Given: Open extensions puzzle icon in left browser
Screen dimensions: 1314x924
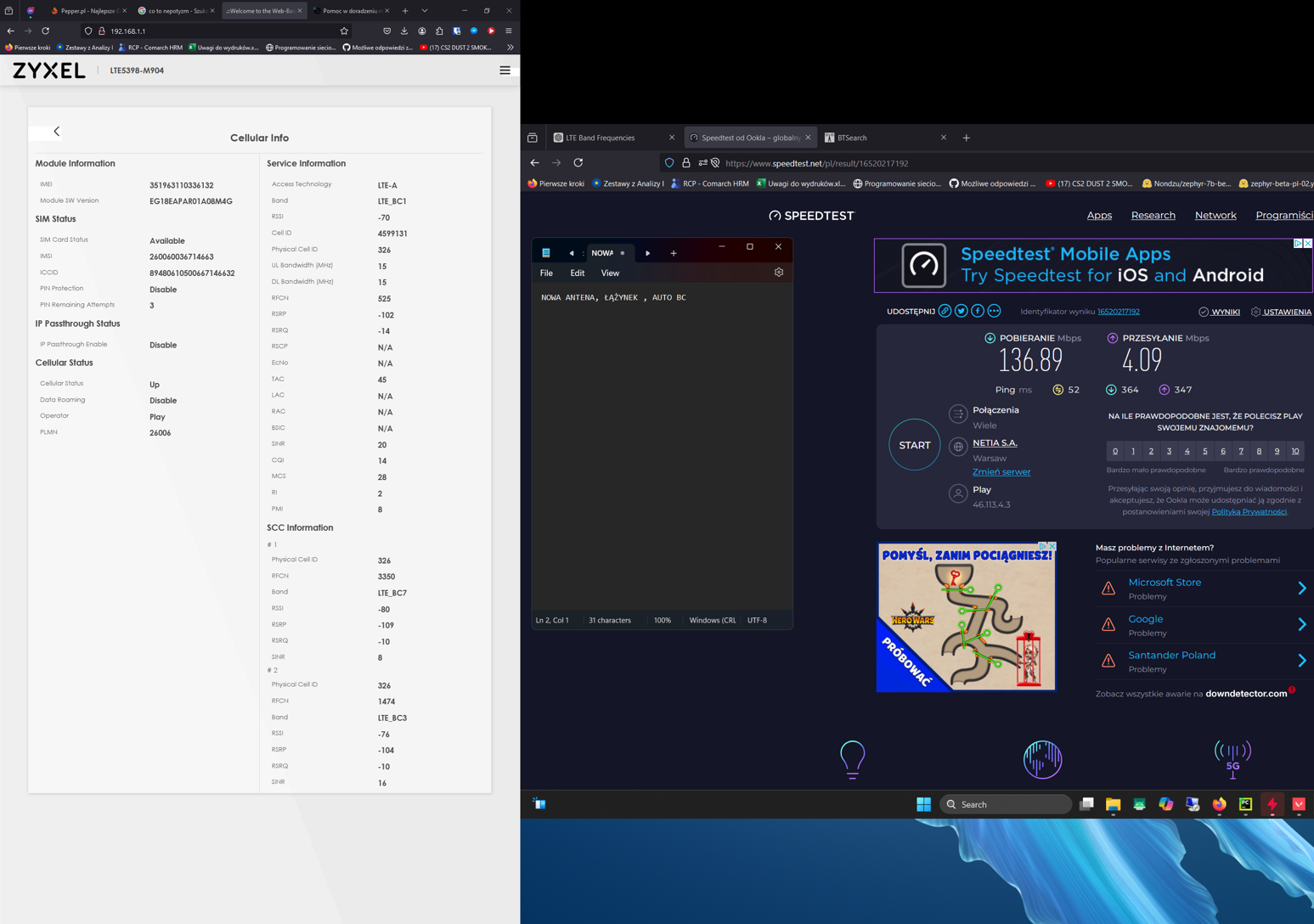Looking at the screenshot, I should [x=439, y=31].
